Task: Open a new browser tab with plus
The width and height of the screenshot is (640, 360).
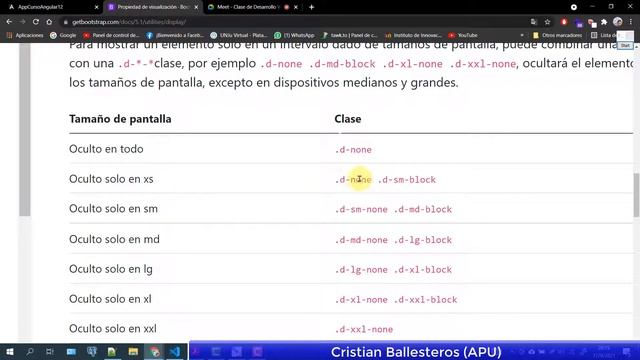Action: [x=311, y=7]
